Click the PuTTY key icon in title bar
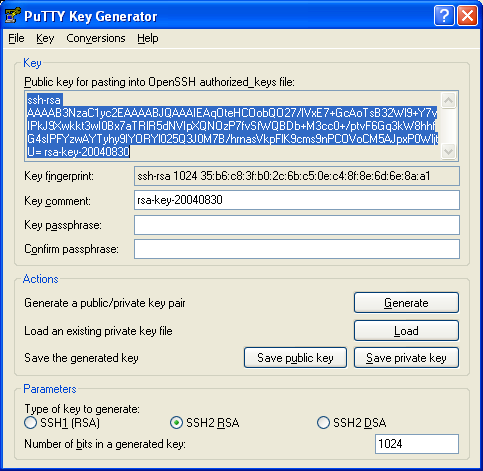 click(x=13, y=16)
